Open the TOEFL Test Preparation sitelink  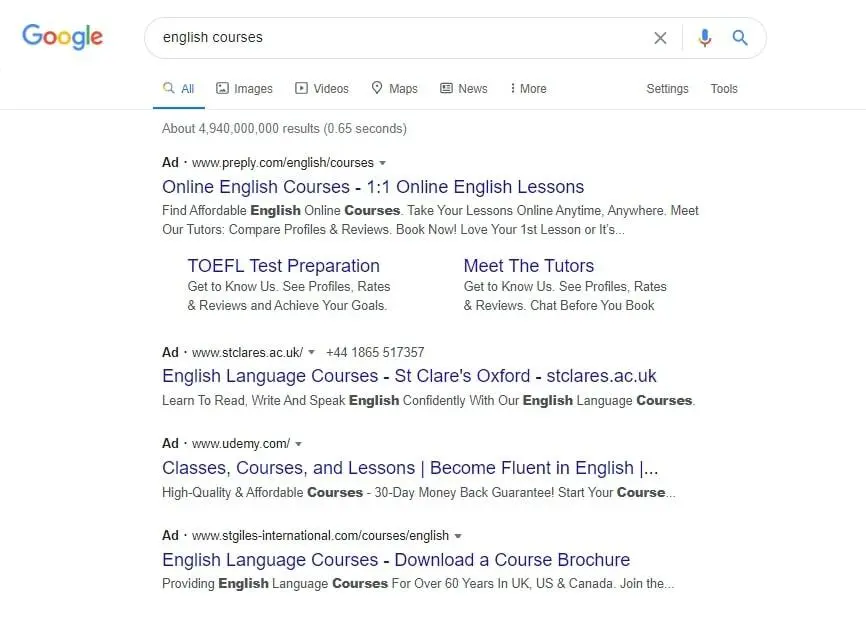(283, 266)
